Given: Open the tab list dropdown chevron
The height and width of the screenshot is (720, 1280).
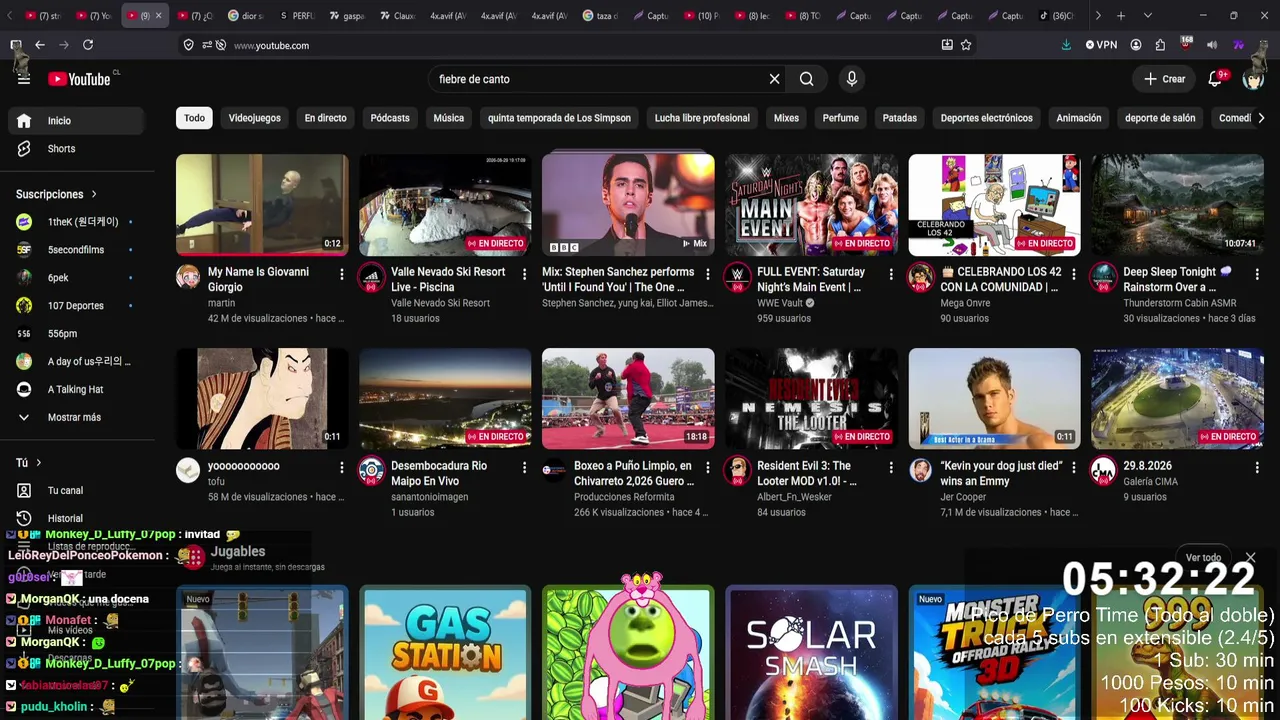Looking at the screenshot, I should pyautogui.click(x=1147, y=16).
